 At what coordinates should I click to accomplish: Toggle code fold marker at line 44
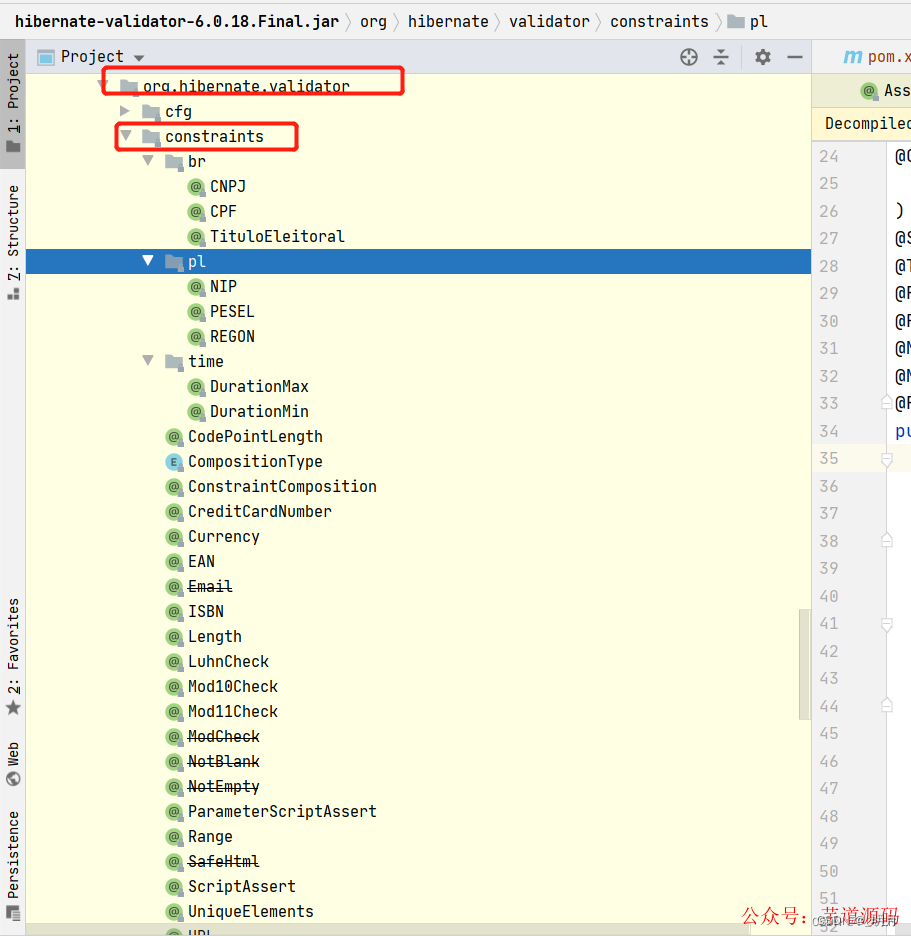click(x=887, y=706)
